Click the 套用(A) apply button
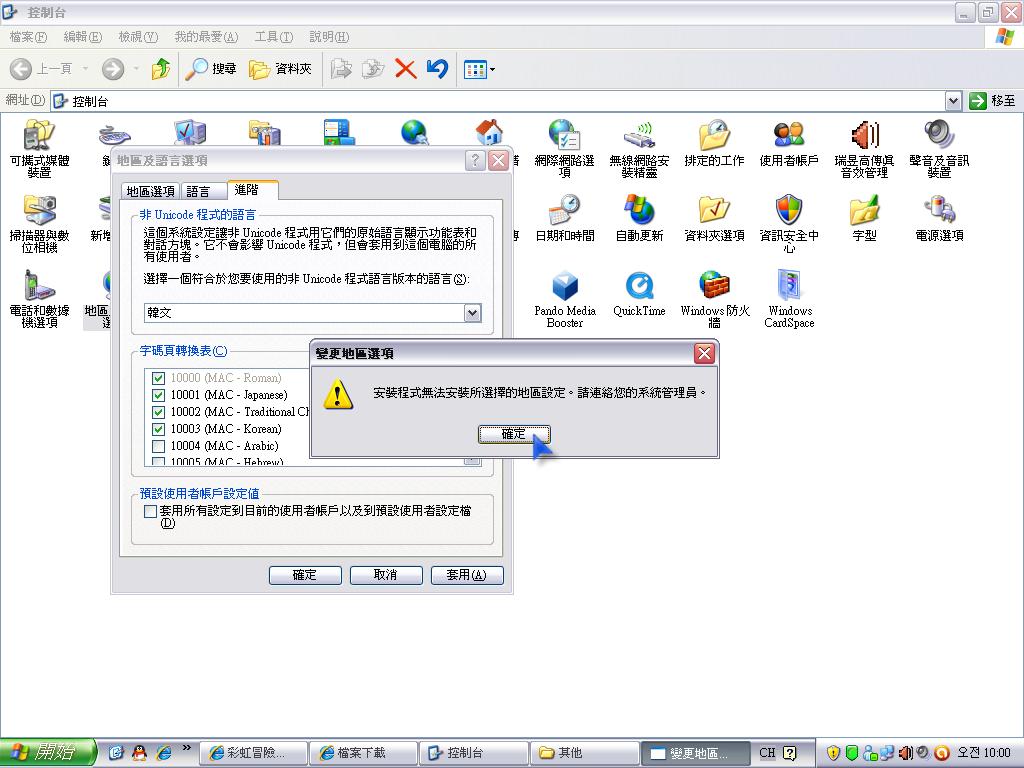This screenshot has height=768, width=1024. [466, 575]
